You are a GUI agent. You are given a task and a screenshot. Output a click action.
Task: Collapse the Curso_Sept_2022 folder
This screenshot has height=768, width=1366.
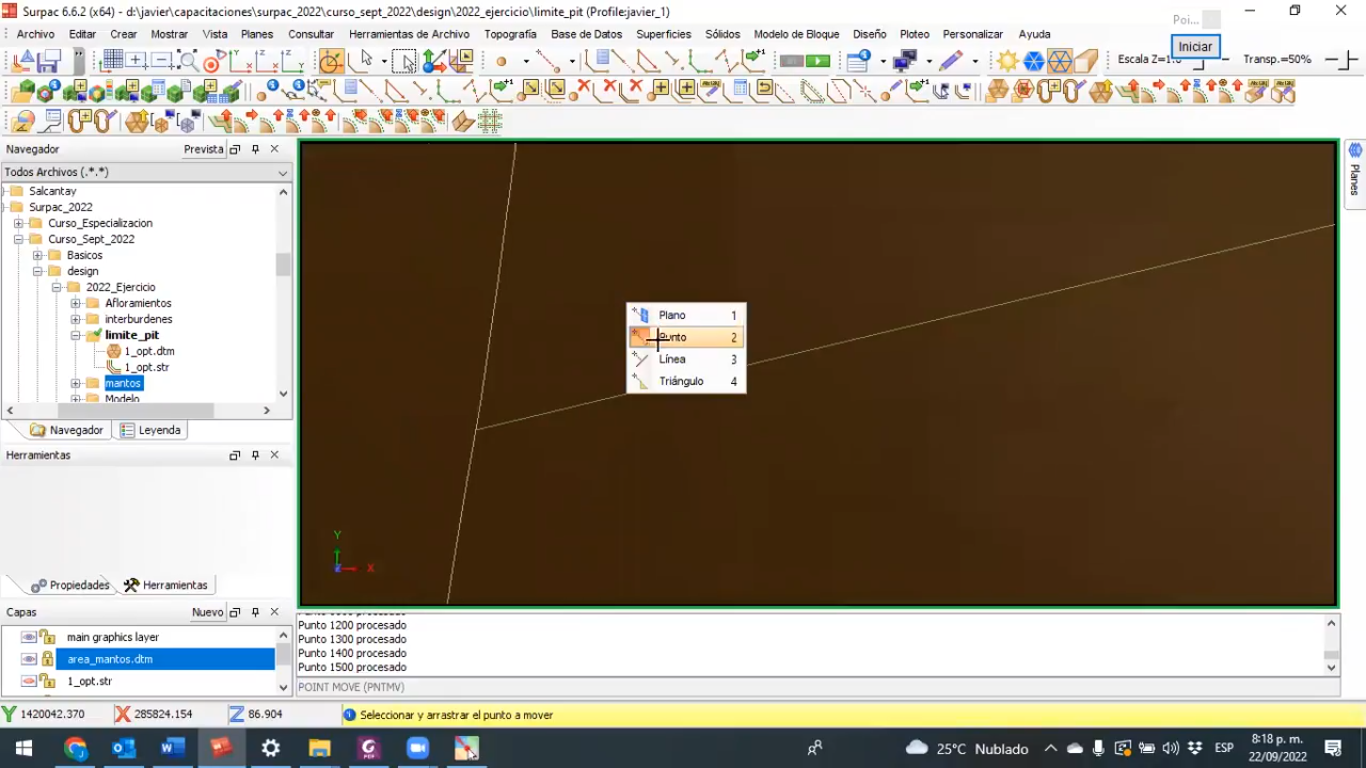(18, 239)
